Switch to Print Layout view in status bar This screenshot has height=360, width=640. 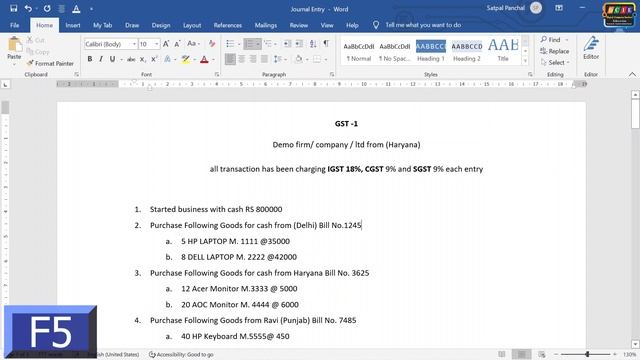click(522, 354)
